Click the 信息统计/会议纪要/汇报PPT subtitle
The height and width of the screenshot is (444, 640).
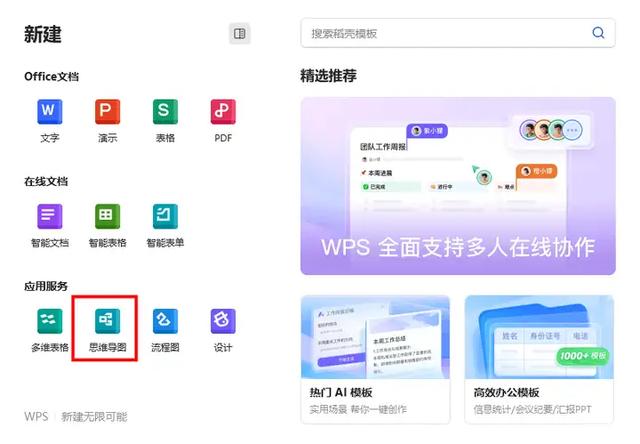[532, 409]
